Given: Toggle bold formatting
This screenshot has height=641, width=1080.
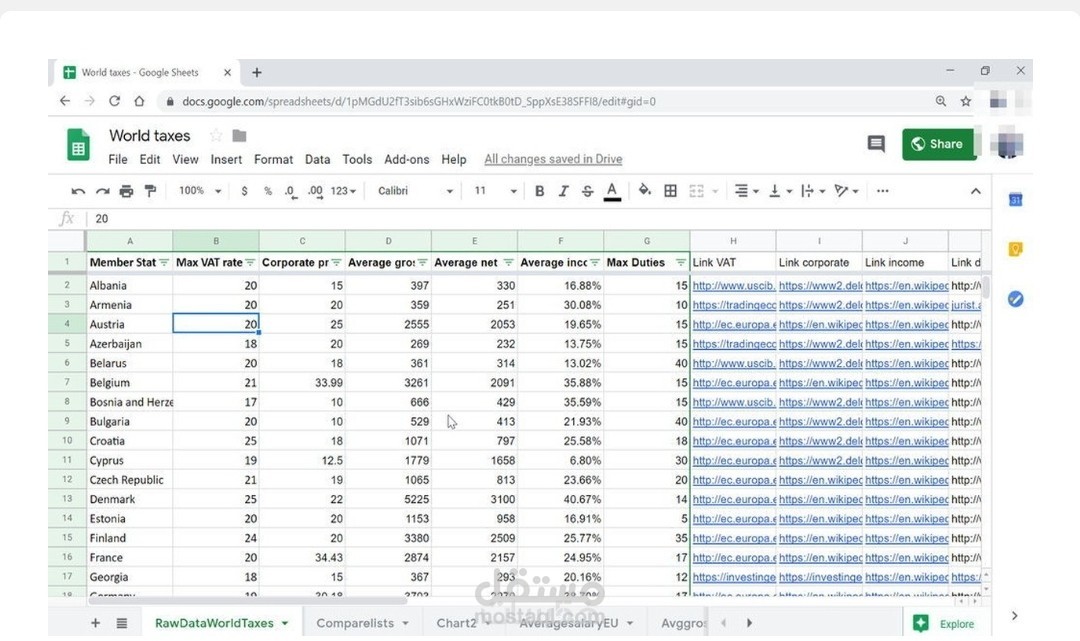Looking at the screenshot, I should coord(539,191).
